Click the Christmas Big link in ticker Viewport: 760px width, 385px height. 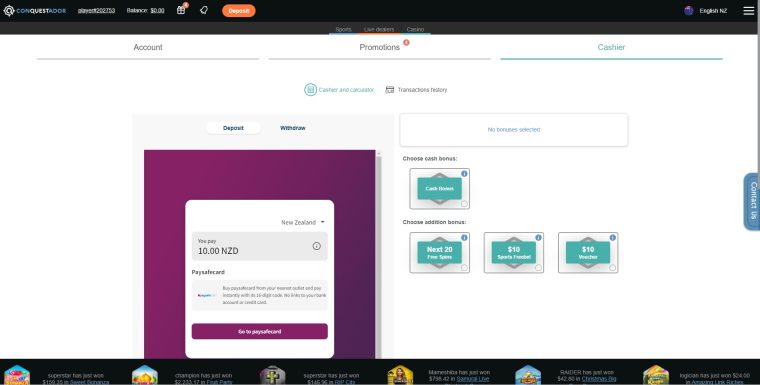[599, 379]
